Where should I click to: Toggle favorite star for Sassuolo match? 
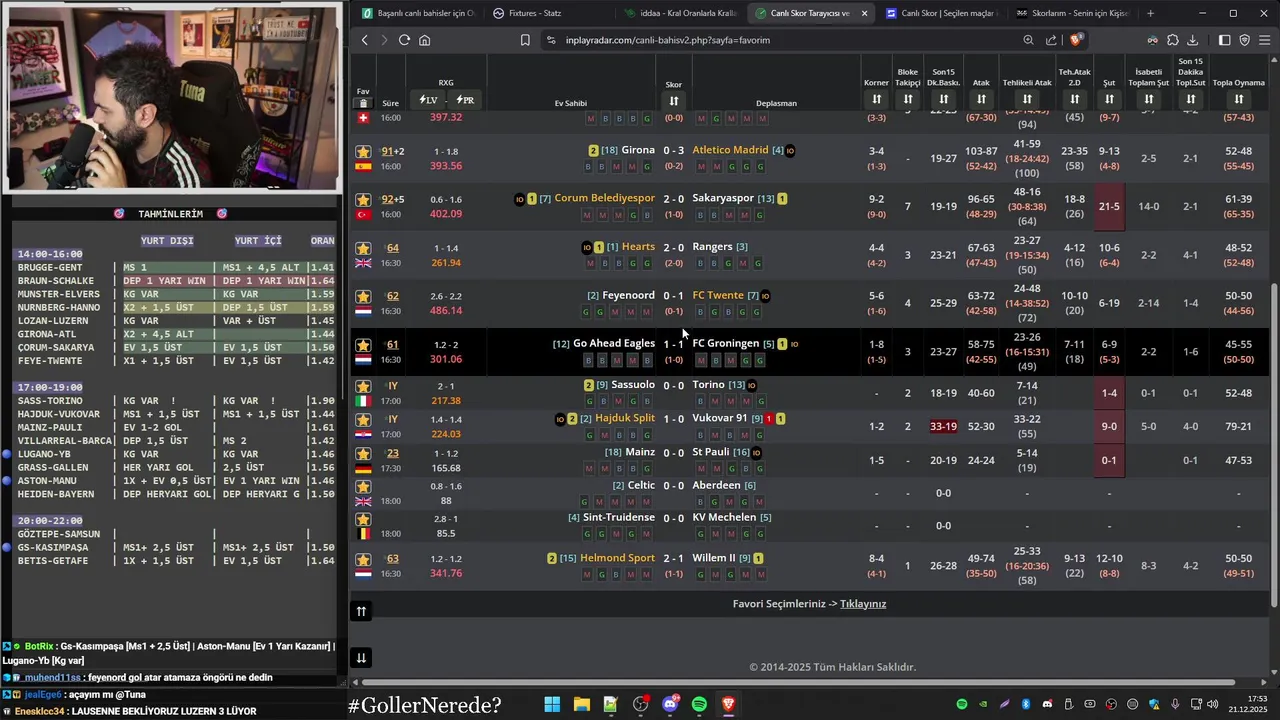[x=363, y=386]
